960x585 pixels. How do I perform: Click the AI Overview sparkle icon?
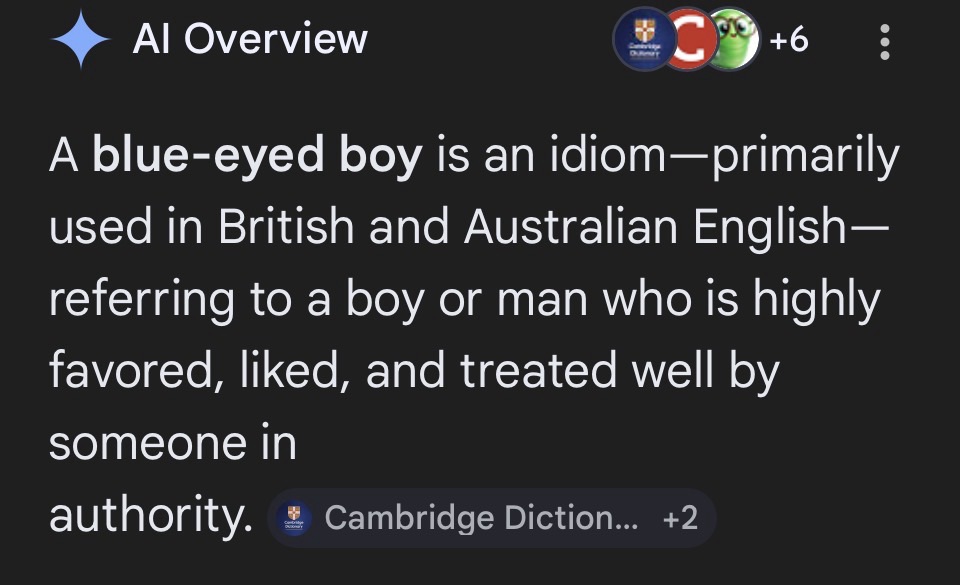coord(81,39)
